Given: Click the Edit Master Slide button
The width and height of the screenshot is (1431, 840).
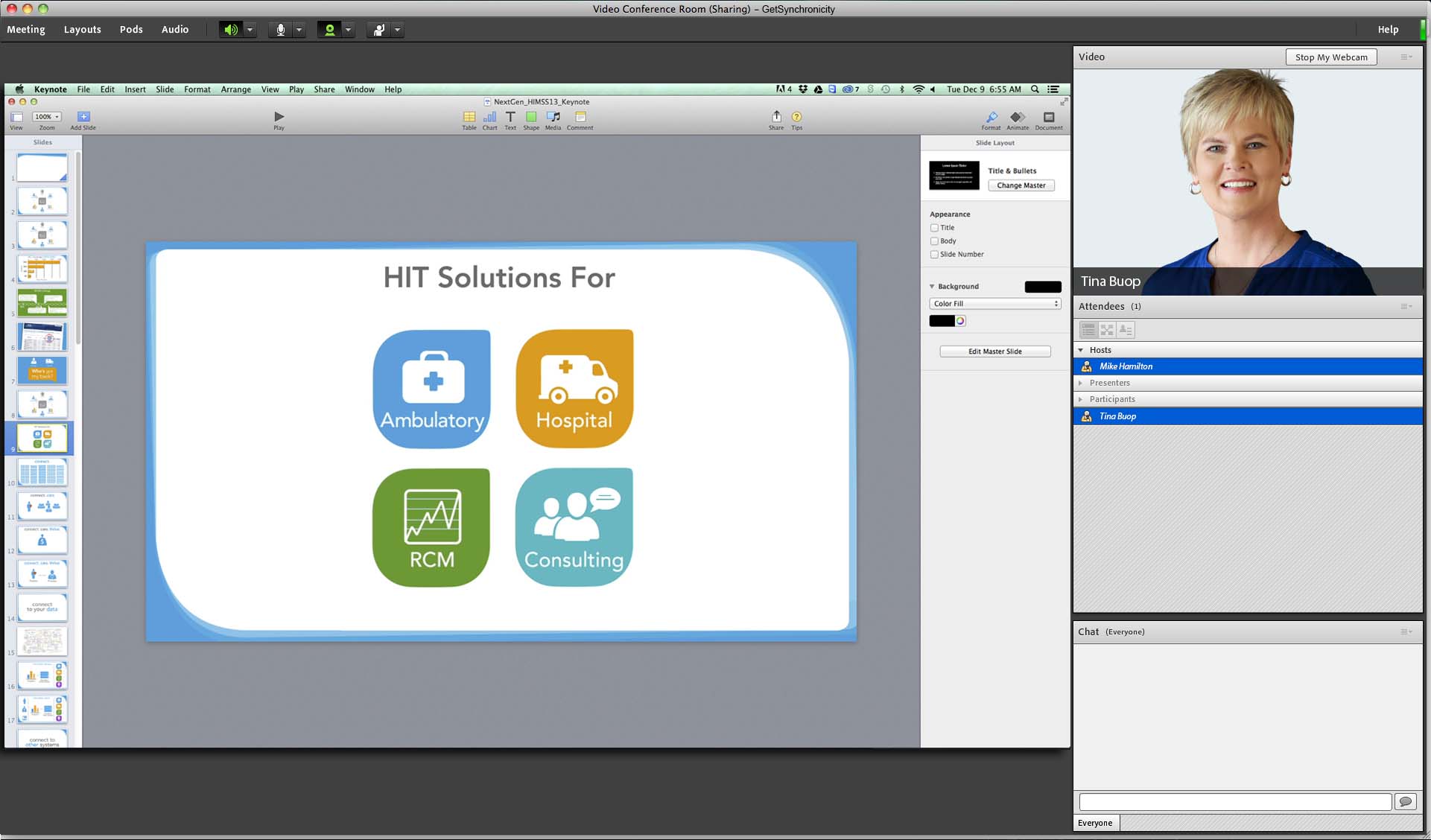Looking at the screenshot, I should pos(994,351).
